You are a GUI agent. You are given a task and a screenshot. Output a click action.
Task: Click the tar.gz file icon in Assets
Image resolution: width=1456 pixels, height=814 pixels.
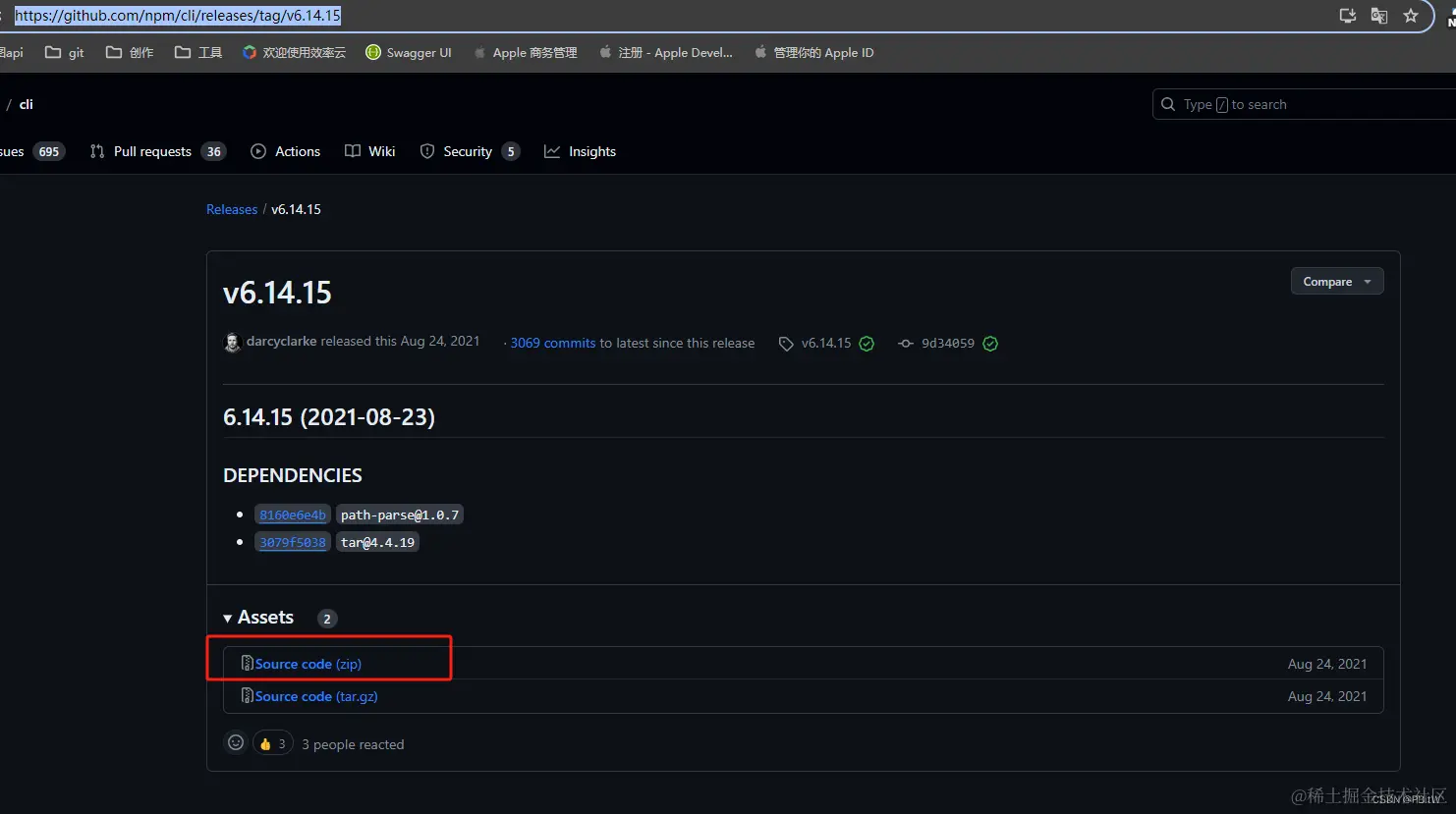pyautogui.click(x=248, y=696)
